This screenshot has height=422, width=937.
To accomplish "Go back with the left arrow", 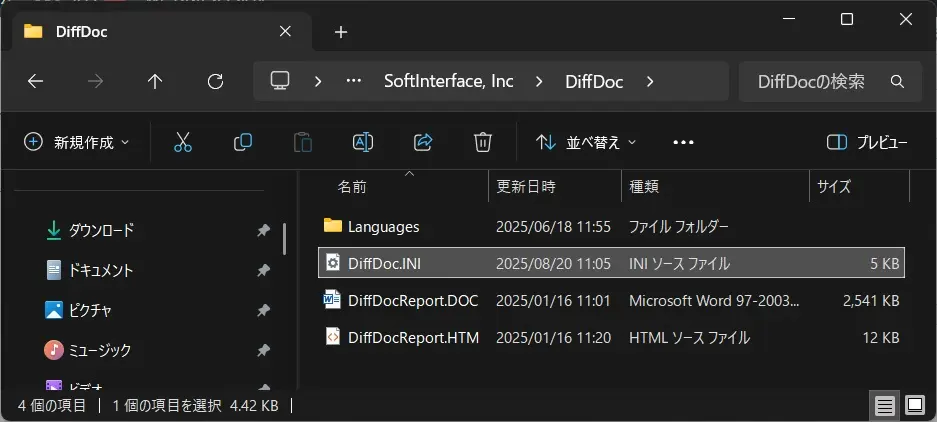I will tap(35, 81).
